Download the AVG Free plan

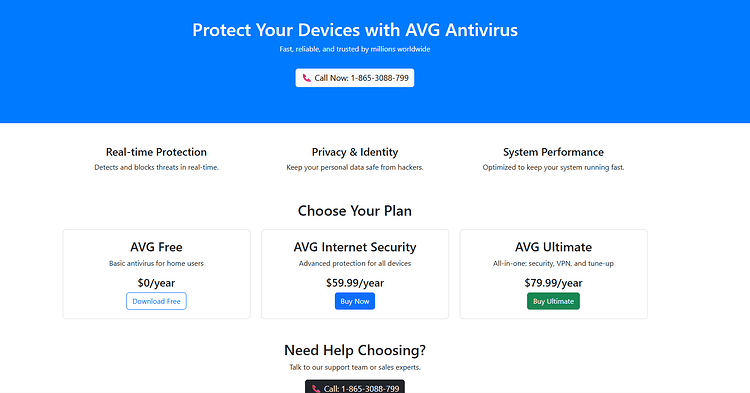point(156,301)
